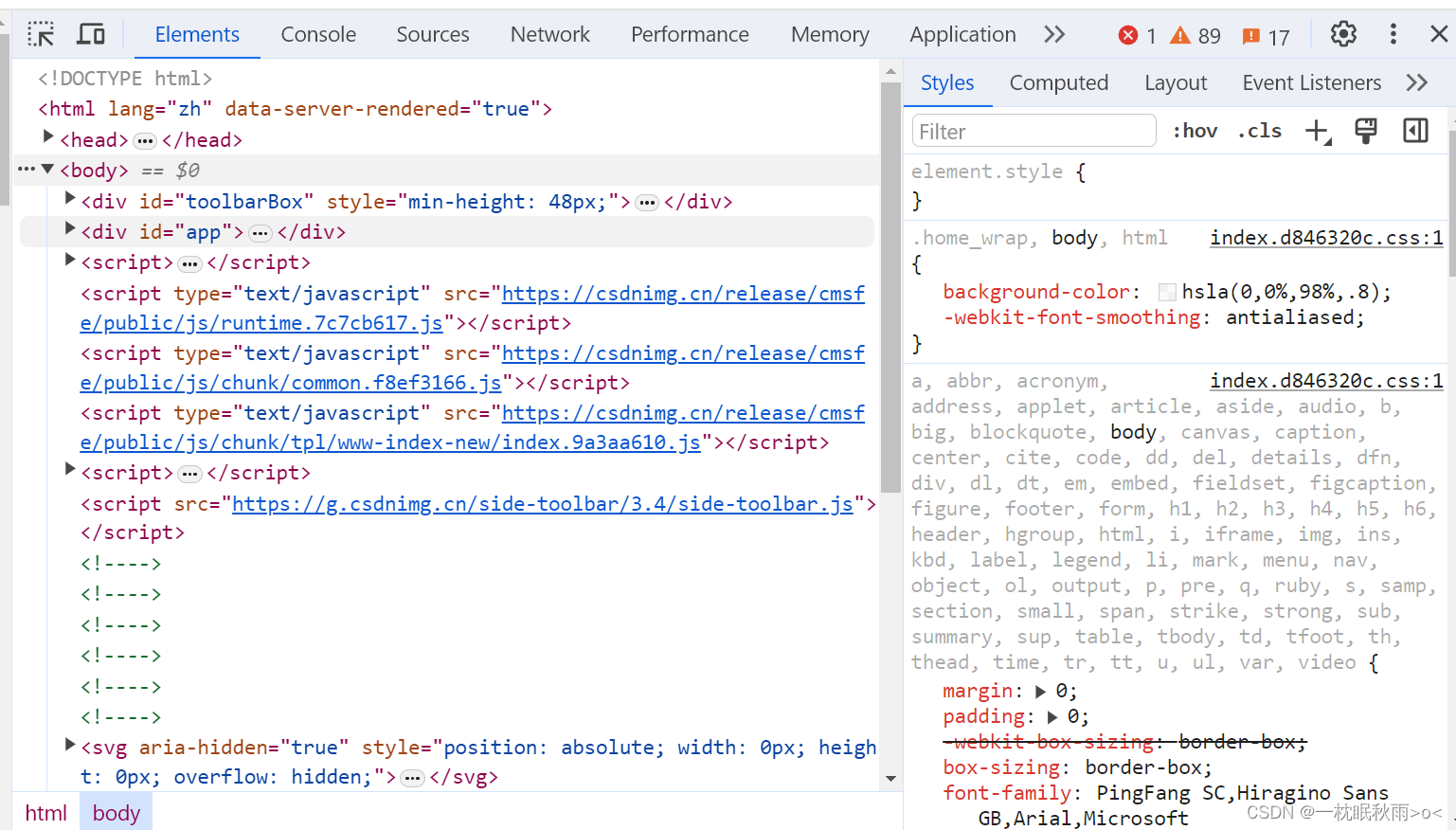
Task: Select the Memory tab
Action: point(830,35)
